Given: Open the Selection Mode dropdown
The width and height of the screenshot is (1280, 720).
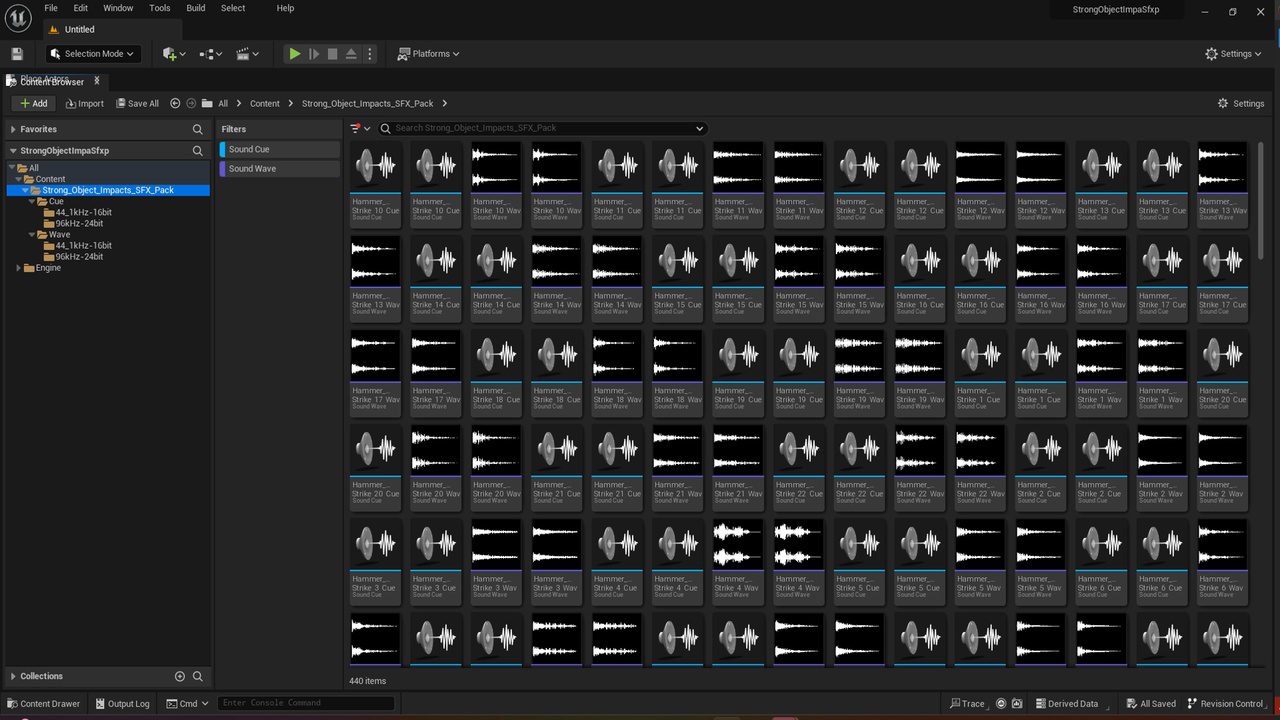Looking at the screenshot, I should [x=91, y=54].
